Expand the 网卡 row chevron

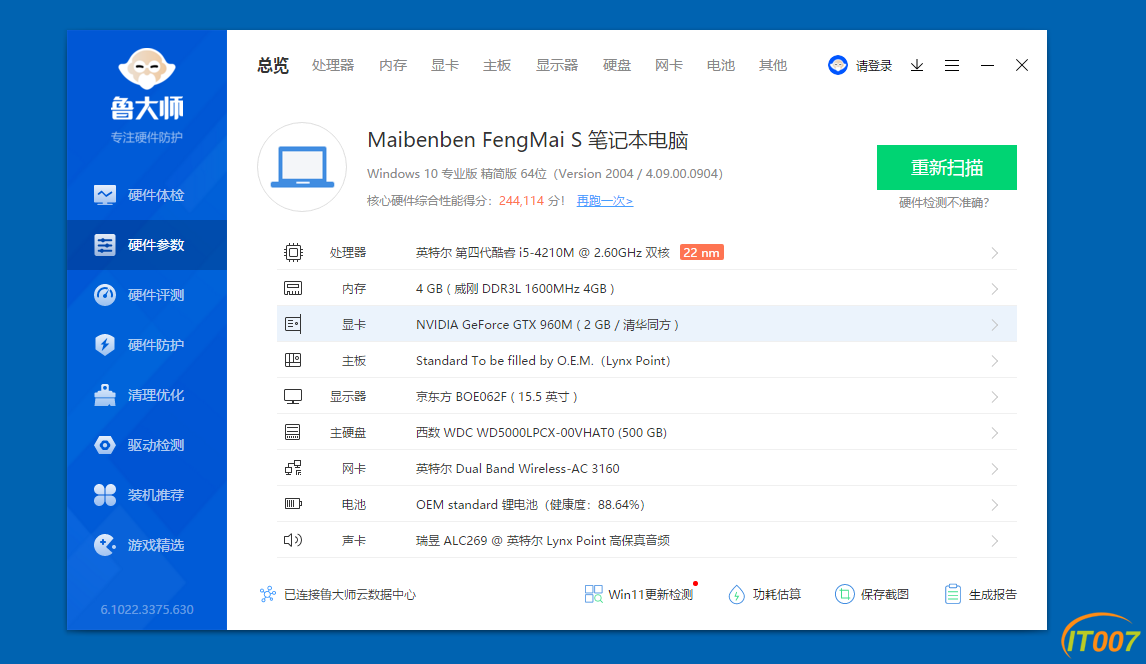pos(995,468)
